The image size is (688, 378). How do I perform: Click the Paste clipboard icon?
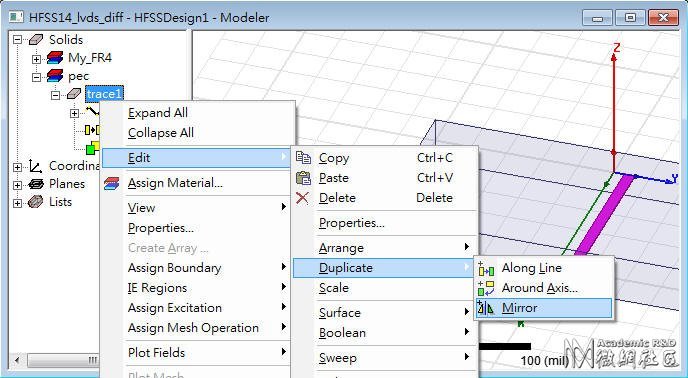[x=303, y=178]
